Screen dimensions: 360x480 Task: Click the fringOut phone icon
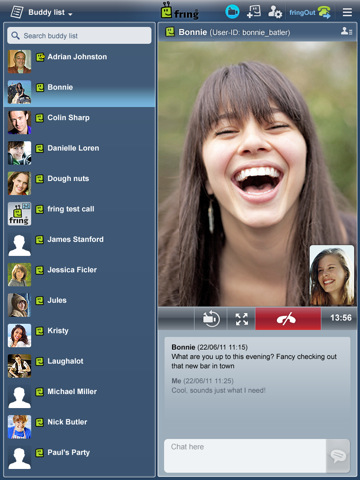click(324, 12)
